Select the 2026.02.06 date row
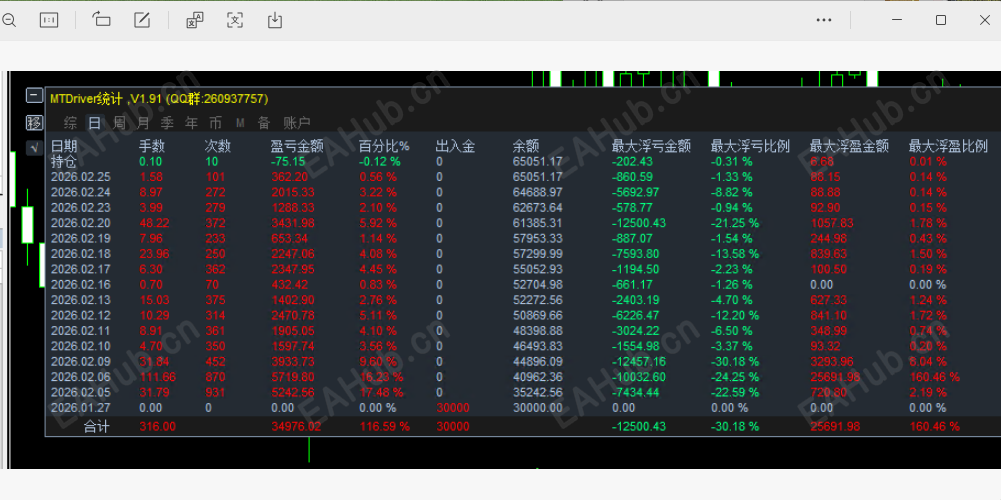Image resolution: width=1001 pixels, height=500 pixels. click(80, 377)
